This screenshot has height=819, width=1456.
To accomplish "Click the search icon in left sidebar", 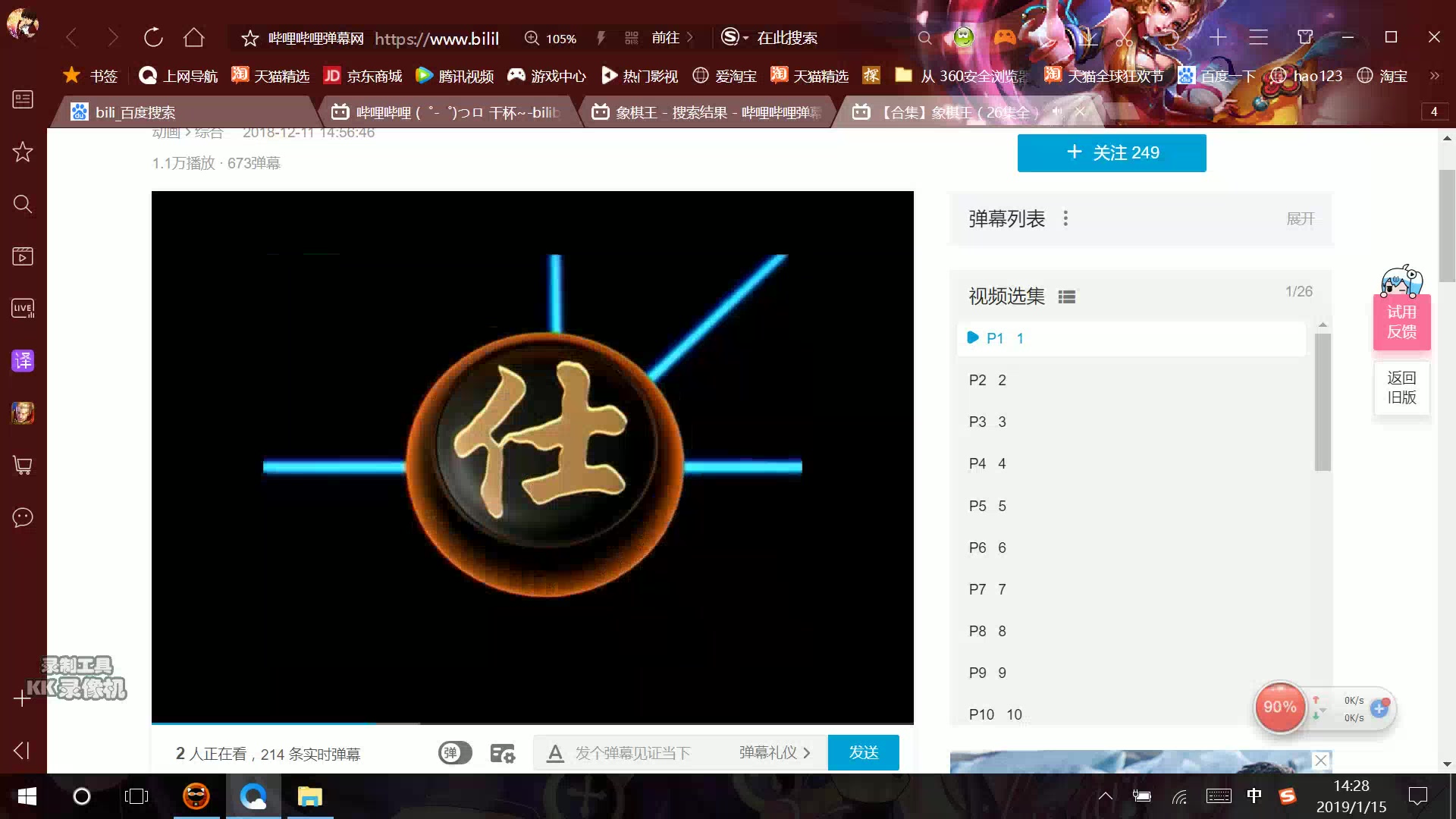I will tap(23, 204).
